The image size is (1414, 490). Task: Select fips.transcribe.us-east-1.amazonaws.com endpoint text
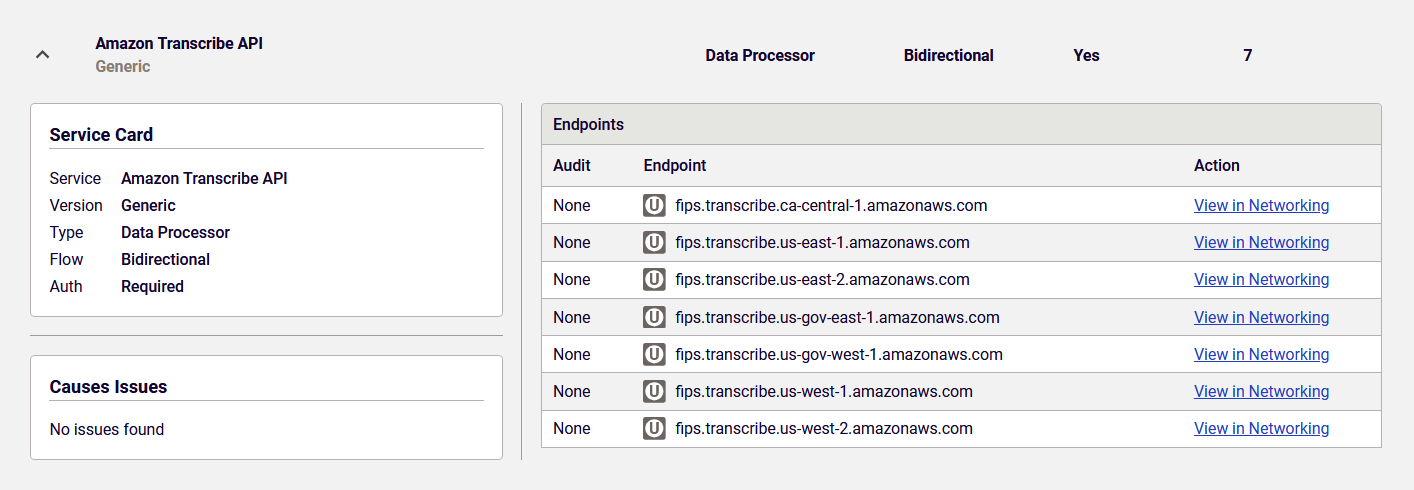822,243
